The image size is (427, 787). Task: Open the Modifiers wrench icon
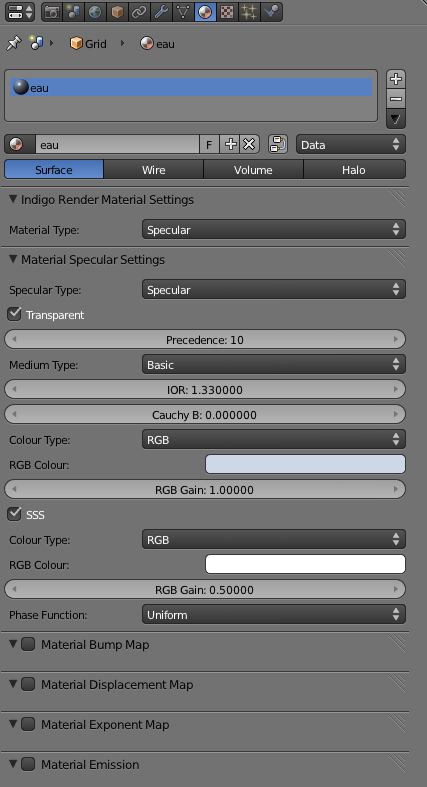click(x=161, y=12)
